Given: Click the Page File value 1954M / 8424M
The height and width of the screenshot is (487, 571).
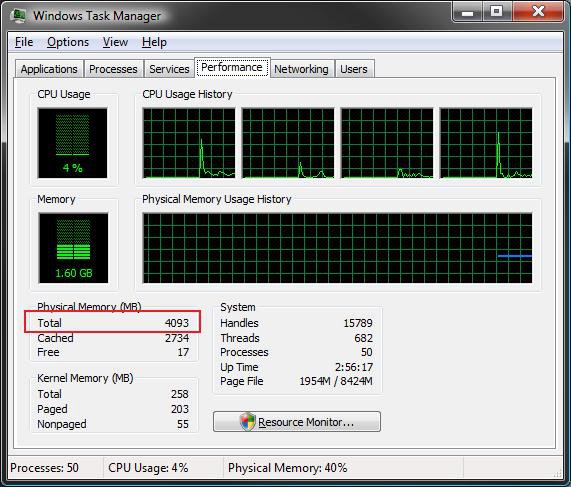Looking at the screenshot, I should [x=336, y=381].
